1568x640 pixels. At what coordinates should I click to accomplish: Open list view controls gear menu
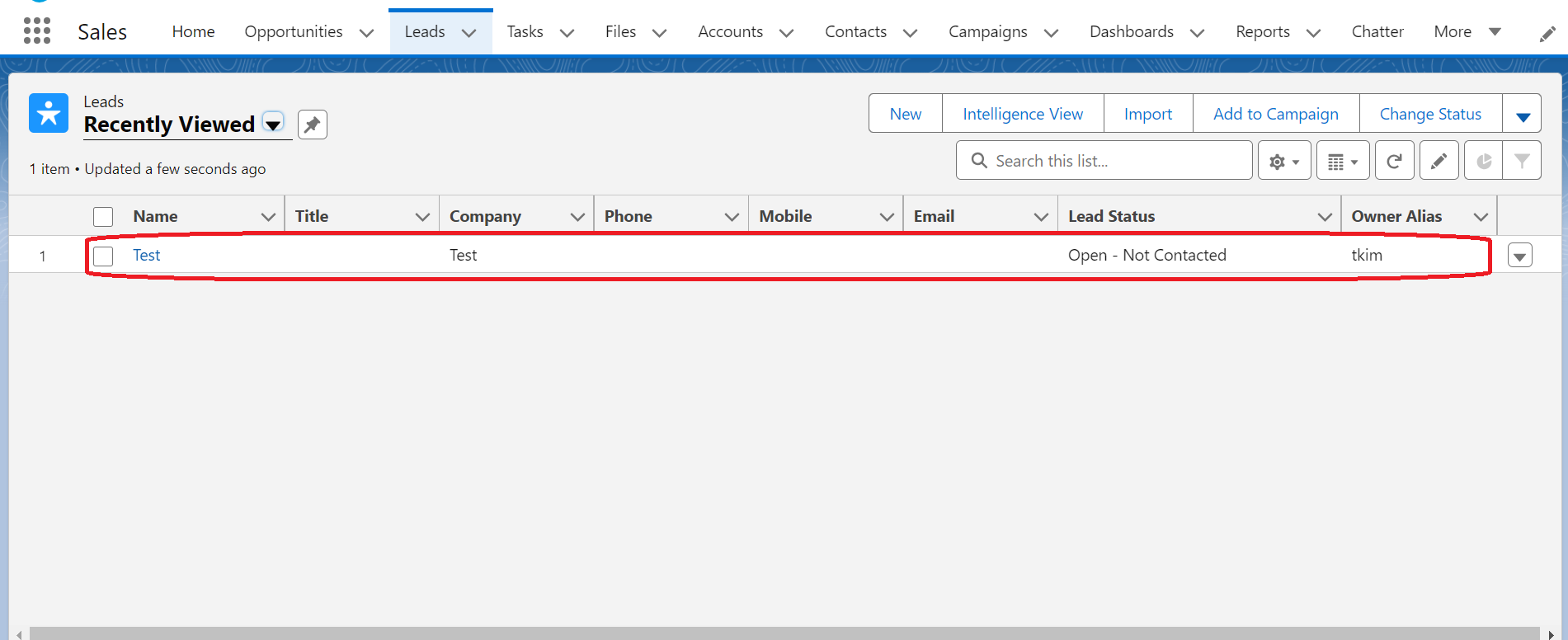(1283, 161)
